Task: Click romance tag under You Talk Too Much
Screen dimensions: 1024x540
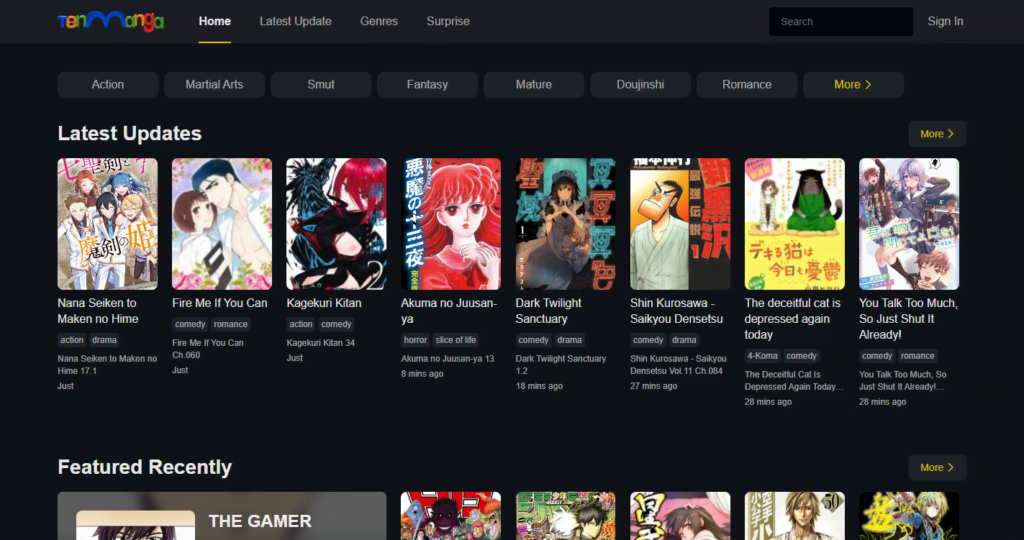Action: tap(918, 357)
